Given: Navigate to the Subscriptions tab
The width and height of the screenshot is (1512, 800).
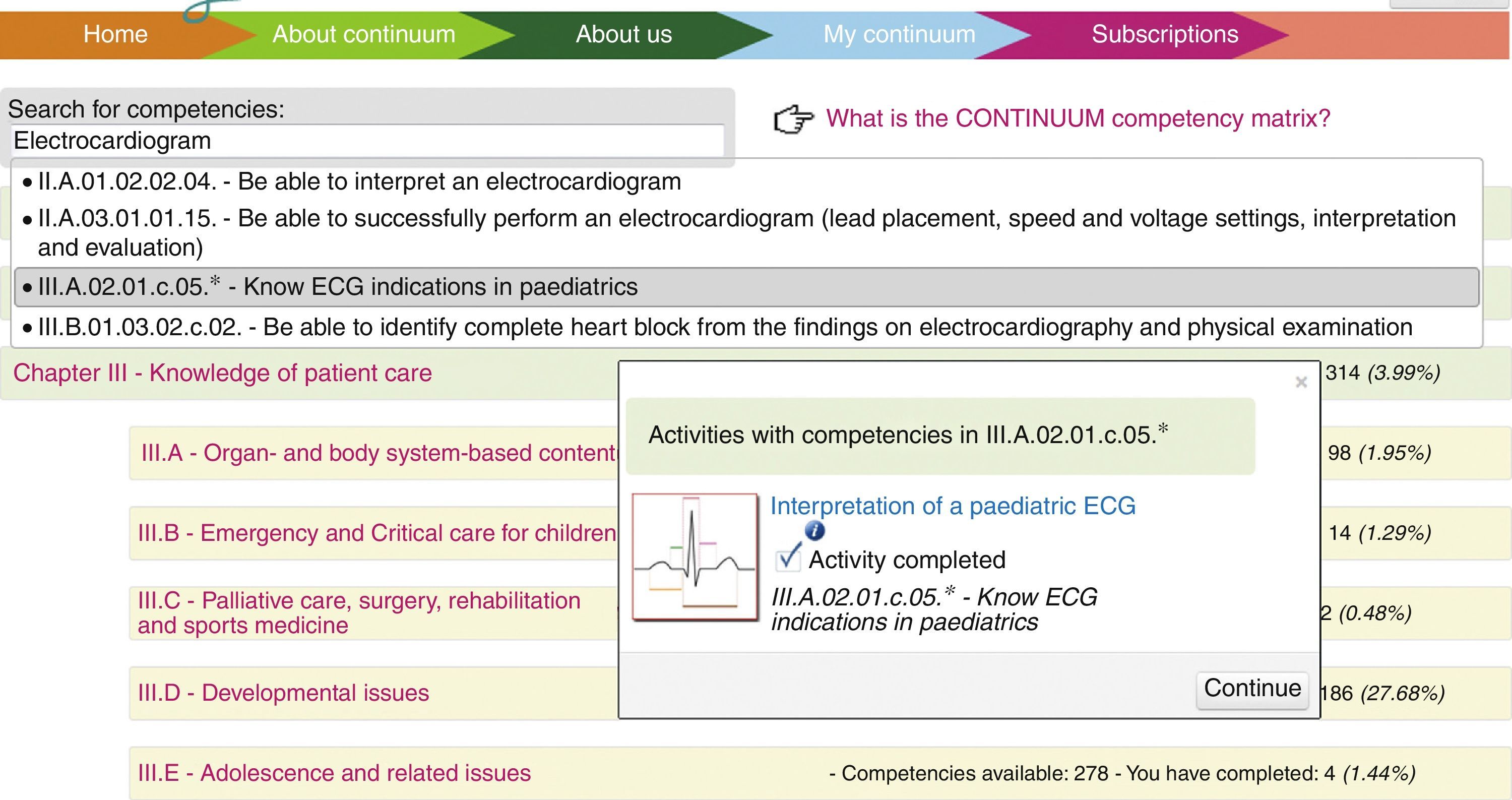Looking at the screenshot, I should (x=1165, y=34).
